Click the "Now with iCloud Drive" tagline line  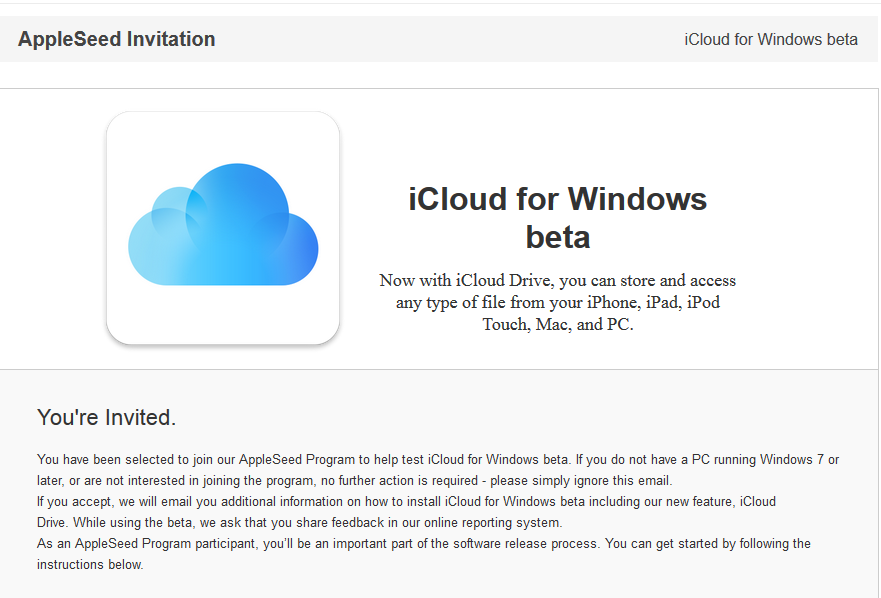click(x=557, y=280)
